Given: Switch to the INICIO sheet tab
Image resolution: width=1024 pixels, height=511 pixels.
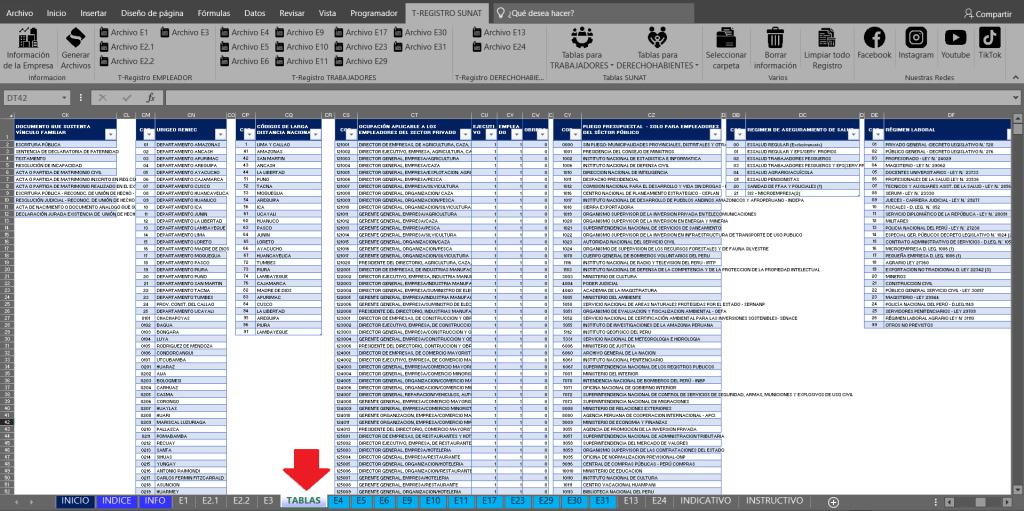Looking at the screenshot, I should pos(74,501).
